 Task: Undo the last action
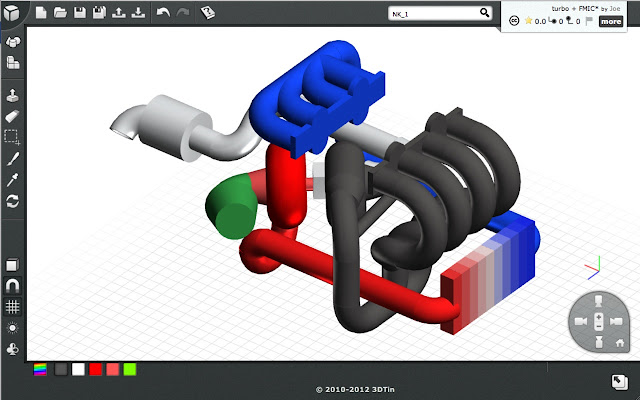163,13
